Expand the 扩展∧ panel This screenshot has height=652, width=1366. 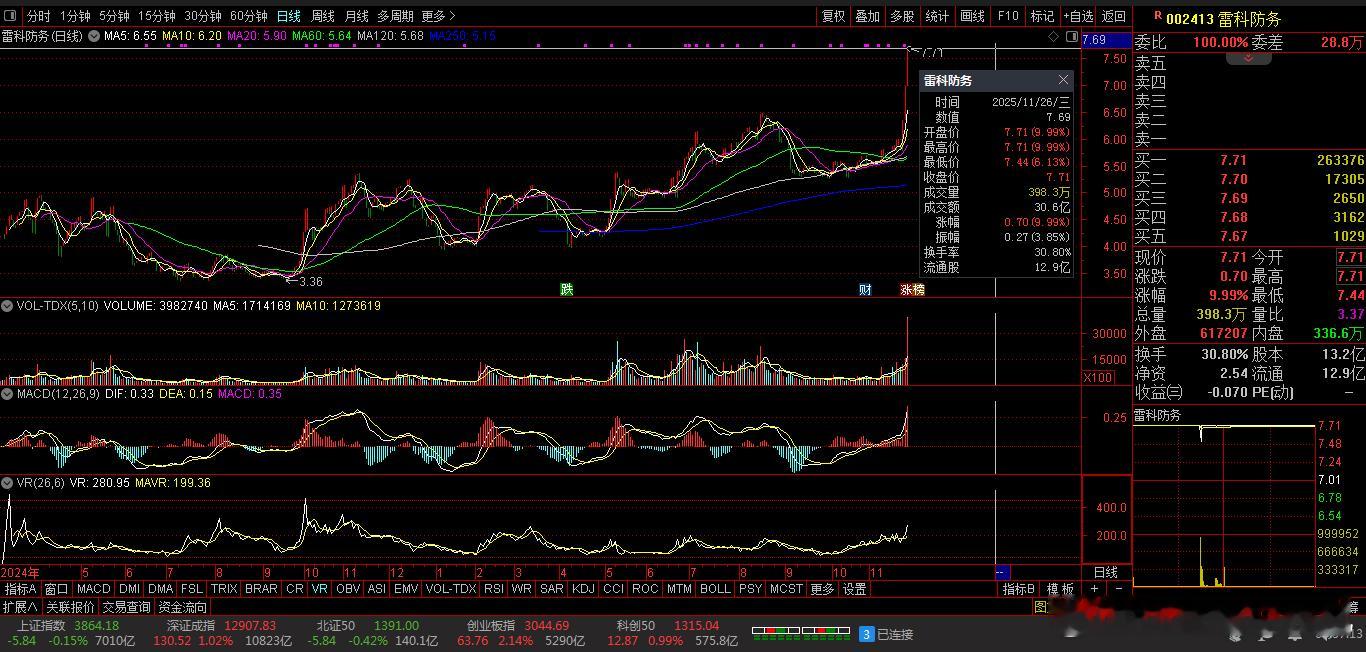click(x=20, y=607)
